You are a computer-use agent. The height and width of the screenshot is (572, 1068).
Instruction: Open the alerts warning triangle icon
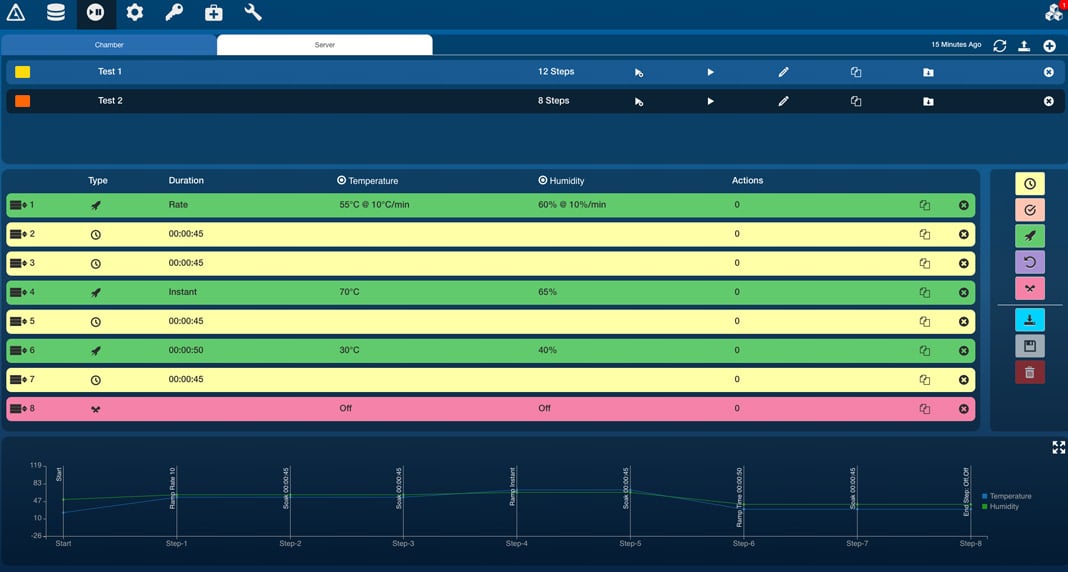coord(16,13)
